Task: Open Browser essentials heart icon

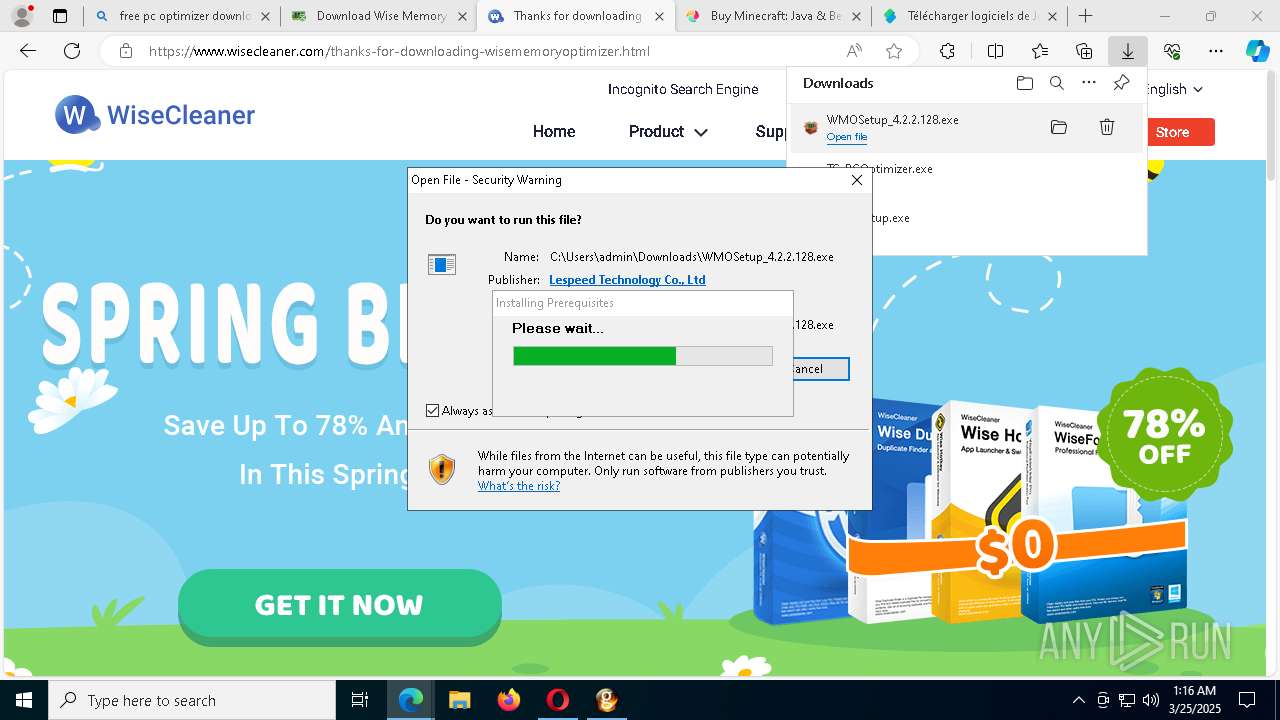Action: click(x=1172, y=52)
